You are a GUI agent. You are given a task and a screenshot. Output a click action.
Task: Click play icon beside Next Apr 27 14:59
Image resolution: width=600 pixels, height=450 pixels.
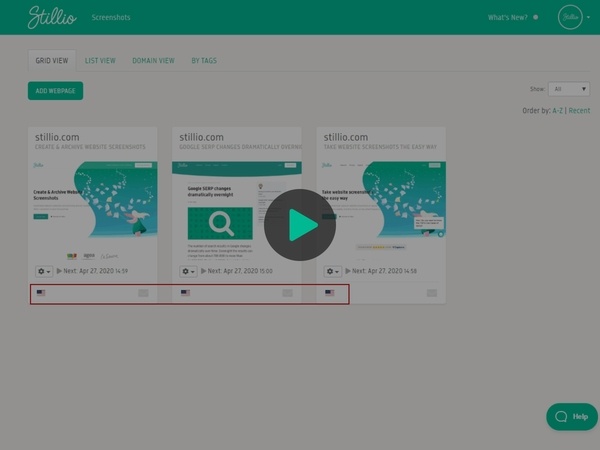tap(59, 271)
